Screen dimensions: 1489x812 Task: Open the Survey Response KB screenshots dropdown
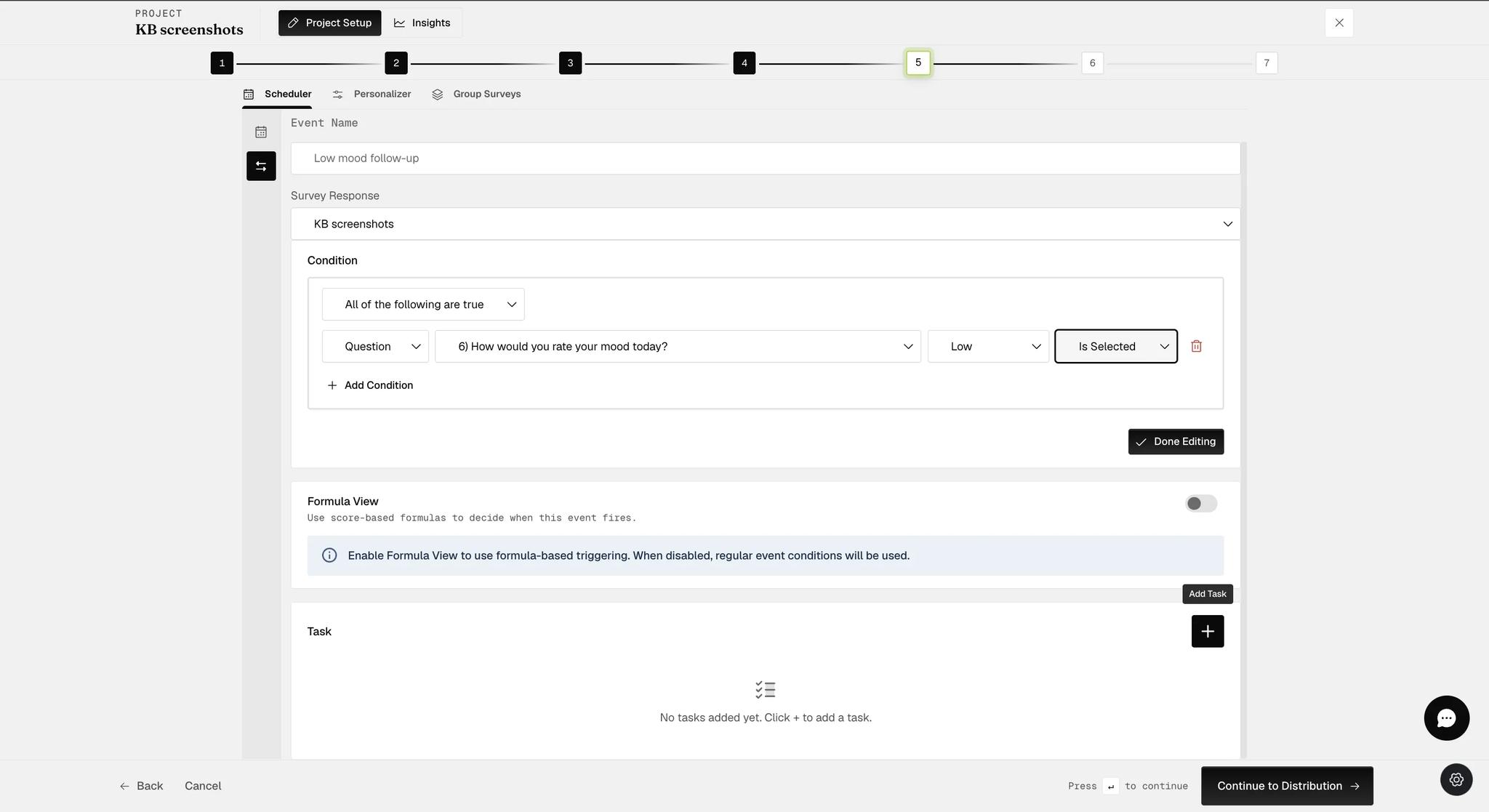click(765, 224)
